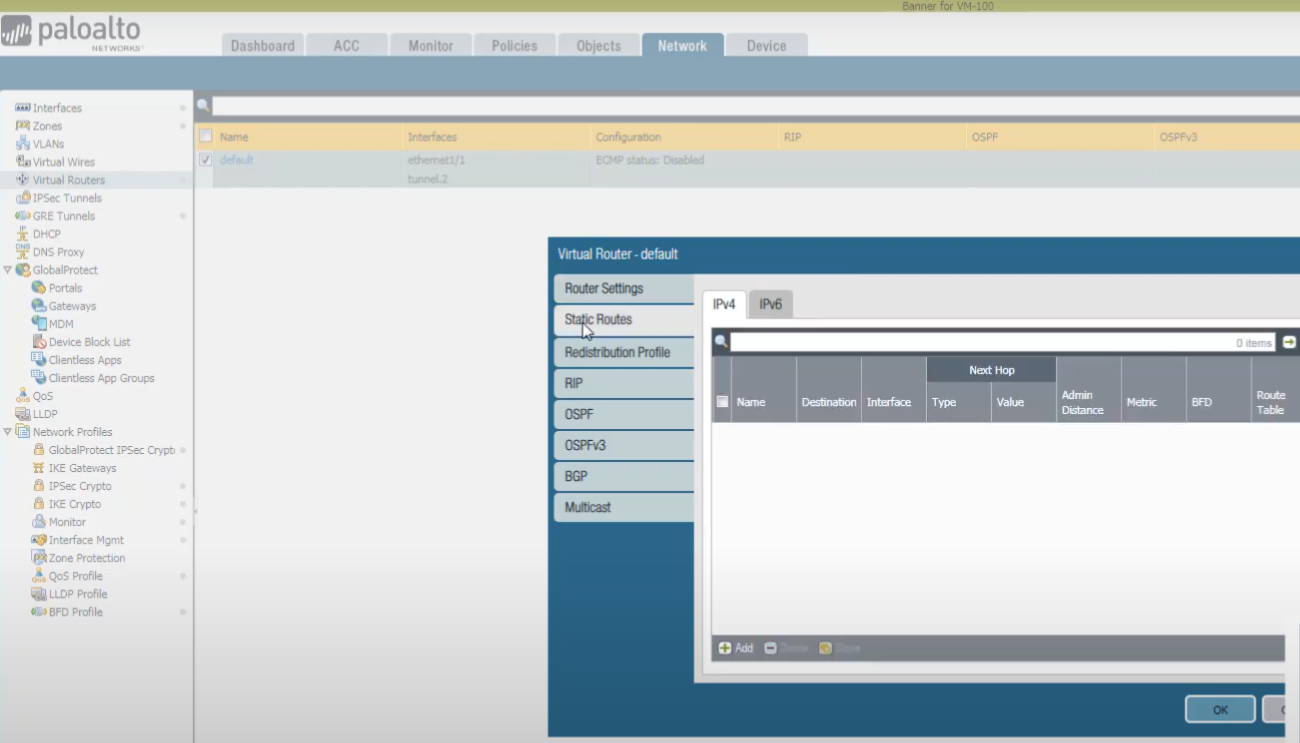
Task: Select the Virtual Routers sidebar icon
Action: tap(23, 180)
